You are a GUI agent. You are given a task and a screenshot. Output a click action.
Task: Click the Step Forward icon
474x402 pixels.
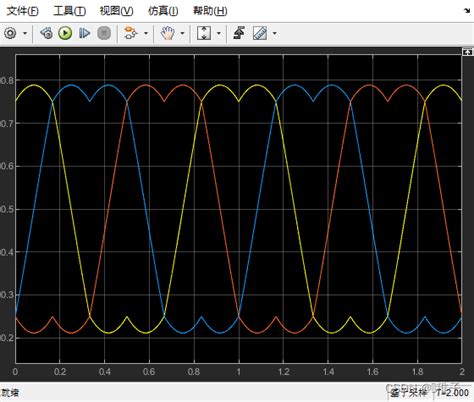pyautogui.click(x=84, y=33)
